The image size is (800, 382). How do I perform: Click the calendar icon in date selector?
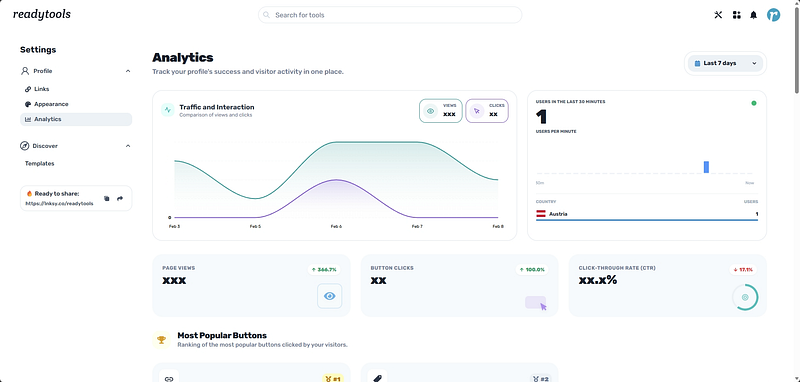[697, 63]
